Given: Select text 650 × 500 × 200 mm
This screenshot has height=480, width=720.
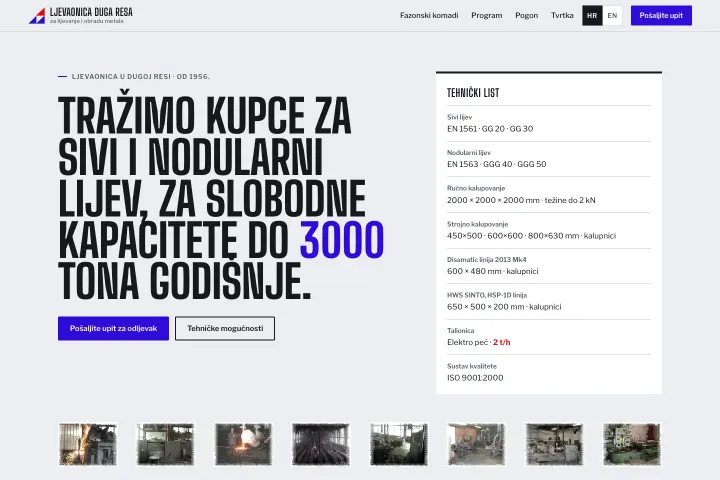Looking at the screenshot, I should click(485, 306).
